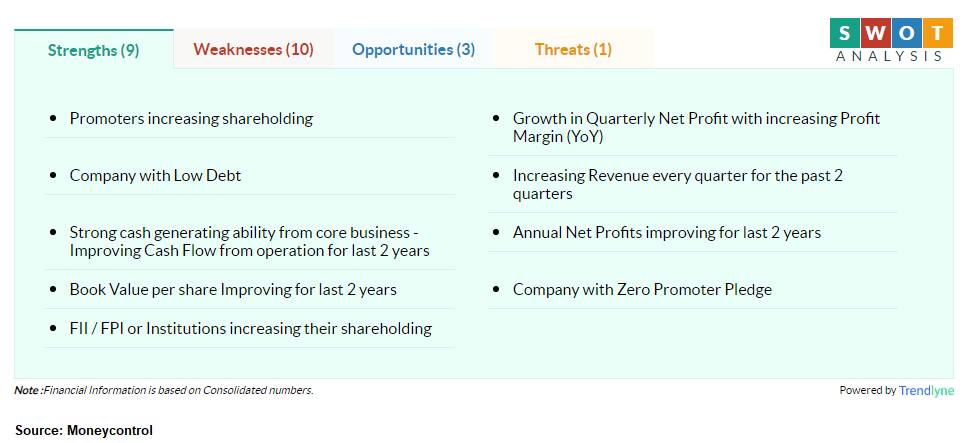Select the Opportunities (3) tab
This screenshot has height=443, width=969.
click(413, 49)
